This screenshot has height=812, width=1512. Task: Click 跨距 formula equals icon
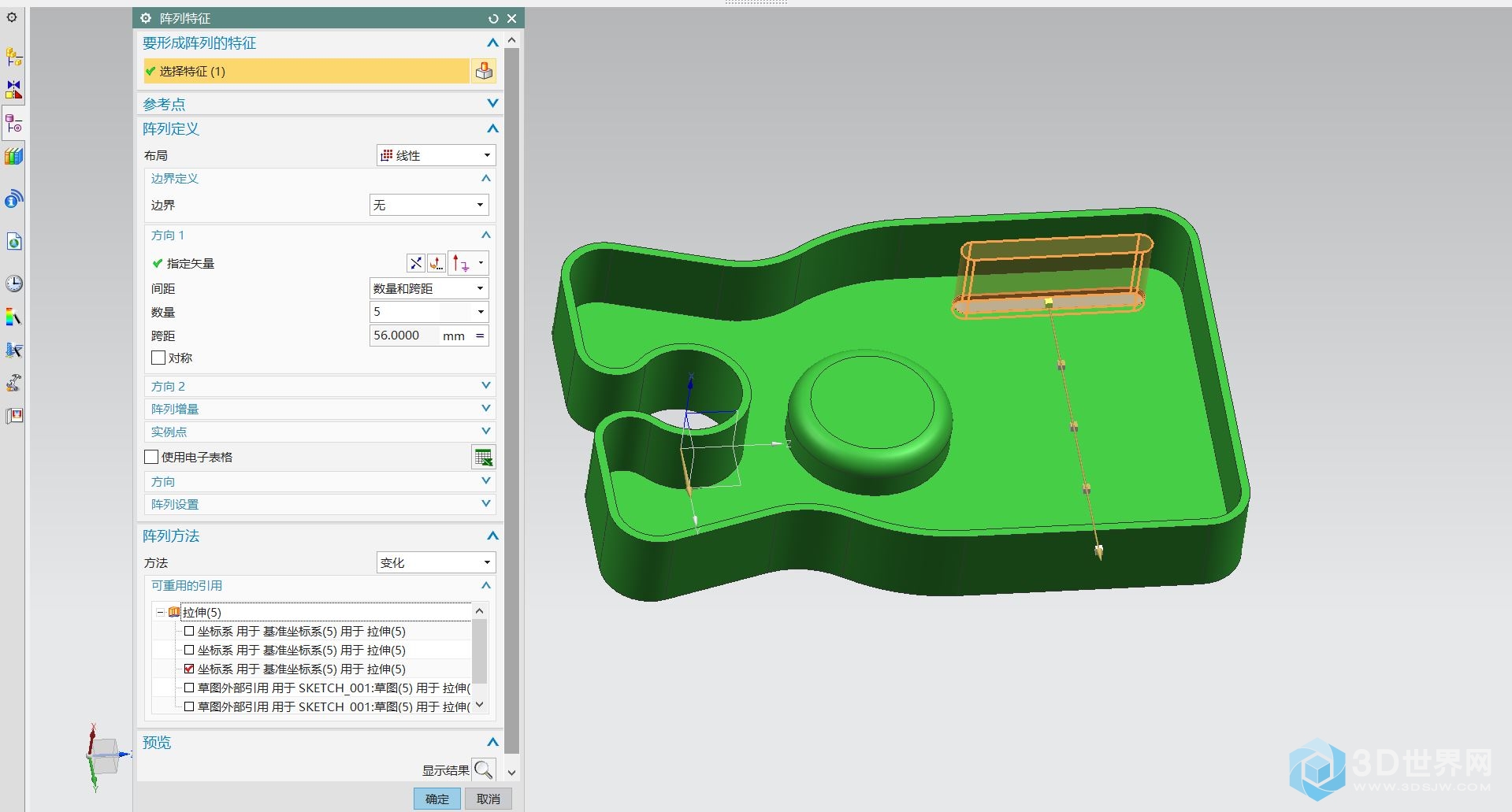479,336
